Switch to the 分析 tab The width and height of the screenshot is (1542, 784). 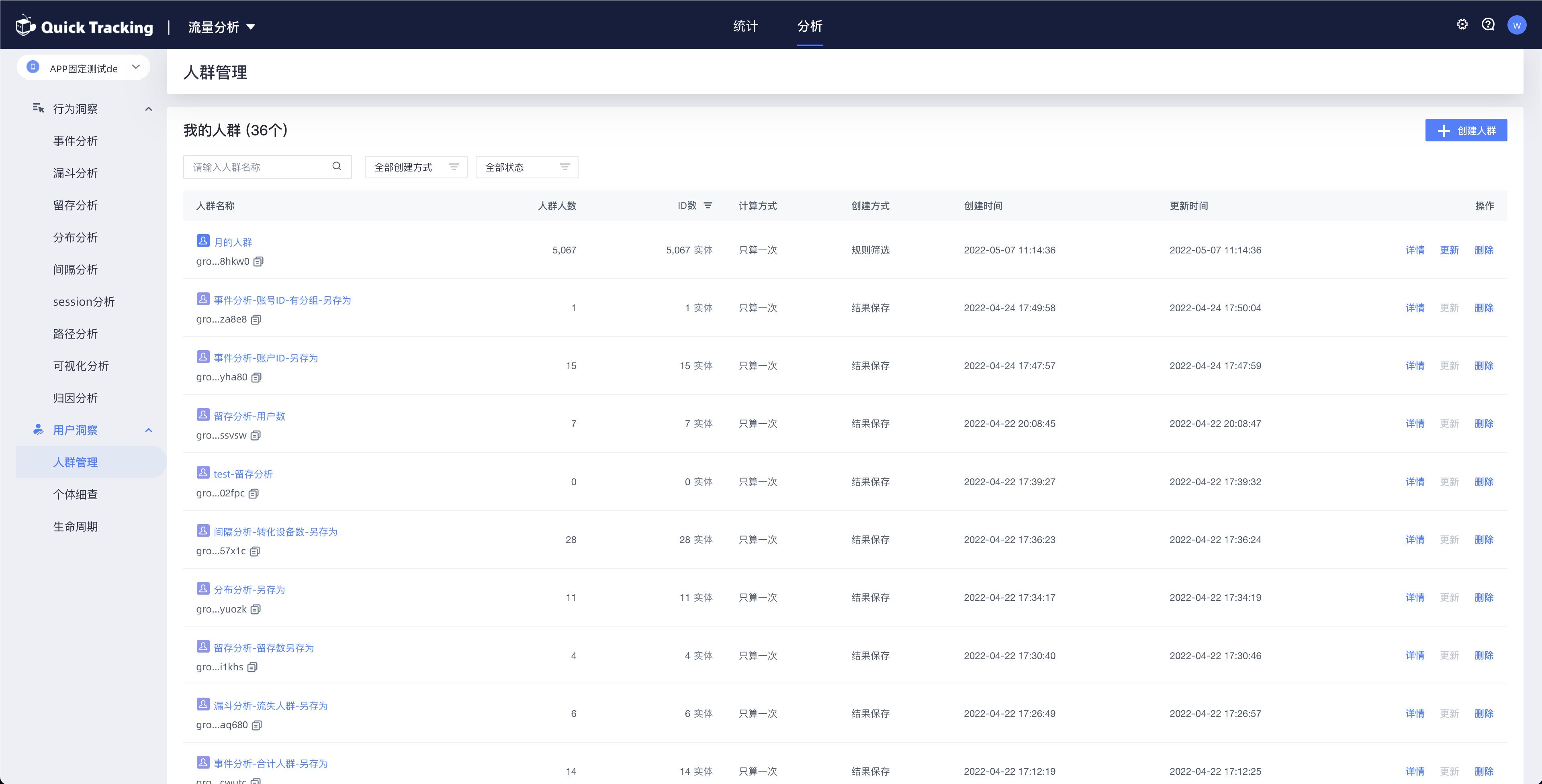click(810, 27)
